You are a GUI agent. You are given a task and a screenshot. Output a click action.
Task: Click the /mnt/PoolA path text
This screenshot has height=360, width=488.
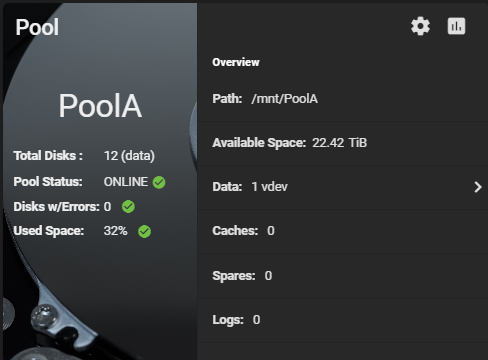[x=285, y=99]
